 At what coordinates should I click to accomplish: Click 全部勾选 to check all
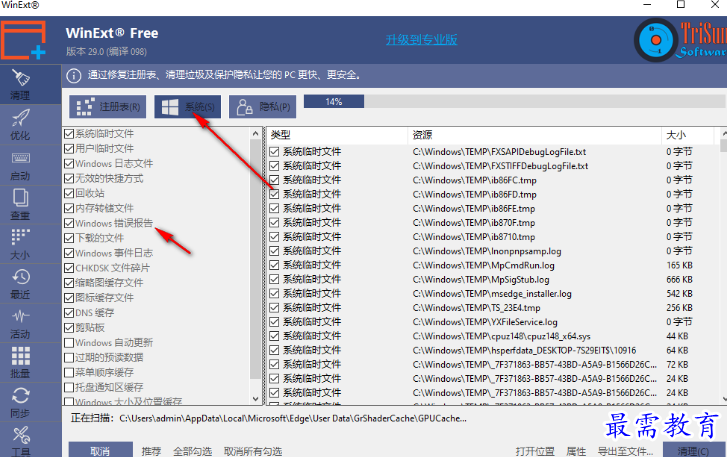[x=192, y=451]
